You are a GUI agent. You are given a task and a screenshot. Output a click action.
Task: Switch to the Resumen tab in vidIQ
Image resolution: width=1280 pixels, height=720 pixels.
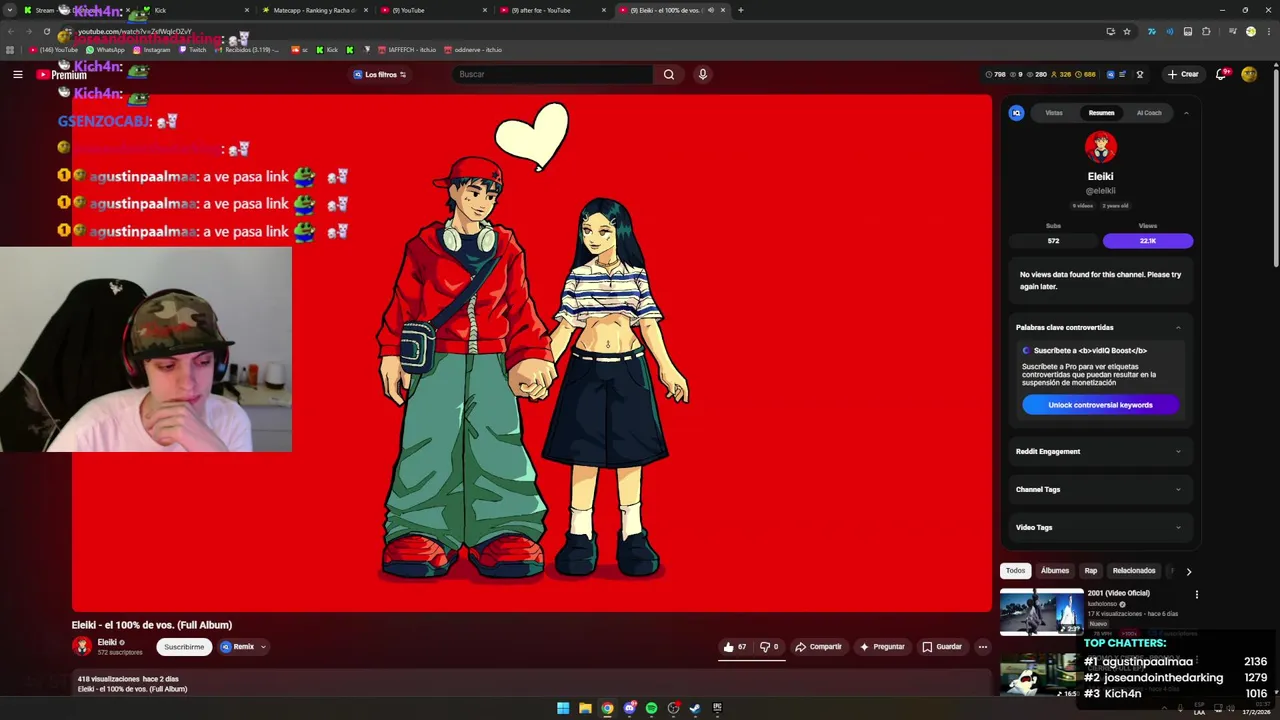(x=1101, y=113)
